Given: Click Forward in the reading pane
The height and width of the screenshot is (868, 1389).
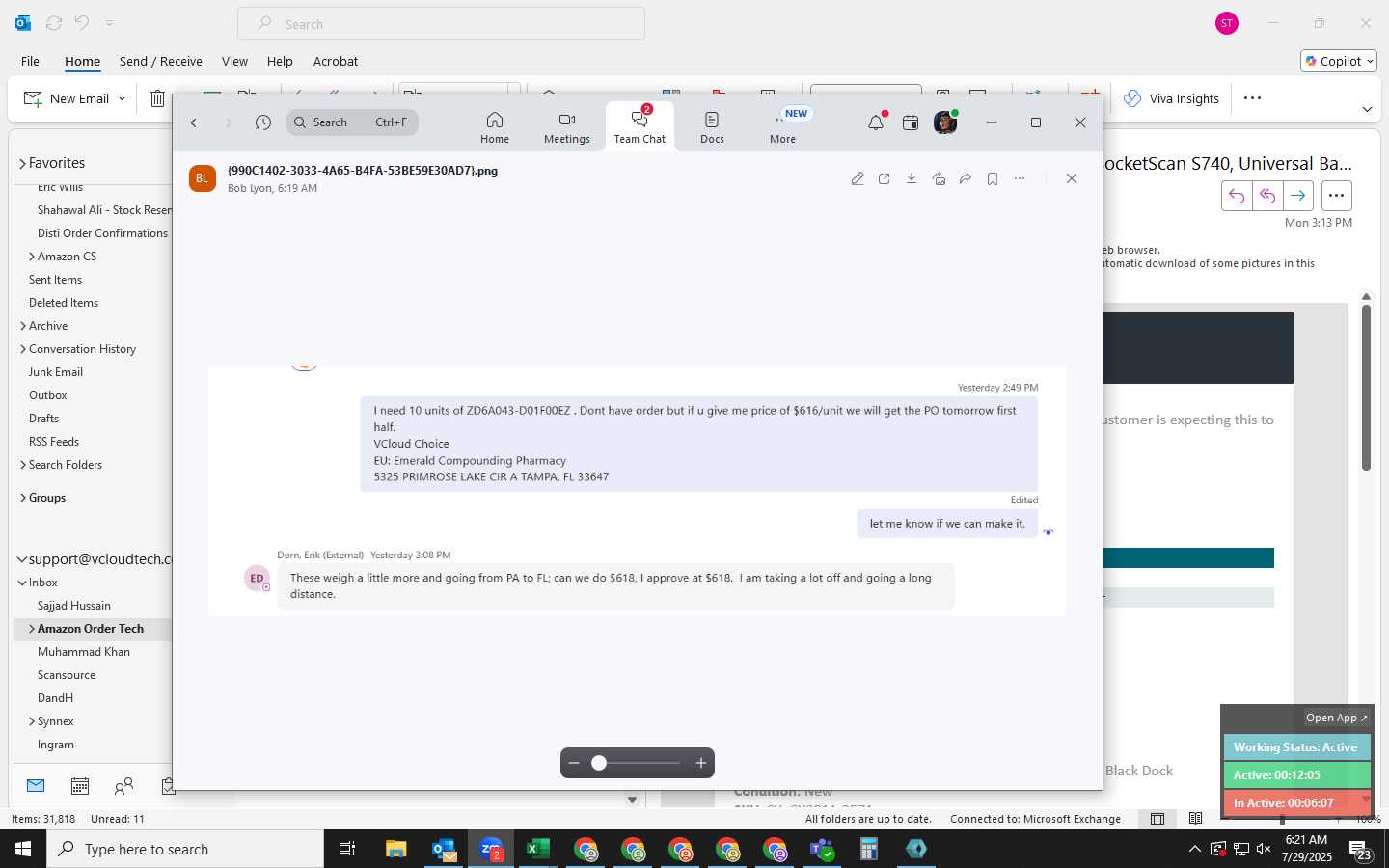Looking at the screenshot, I should [x=1298, y=196].
